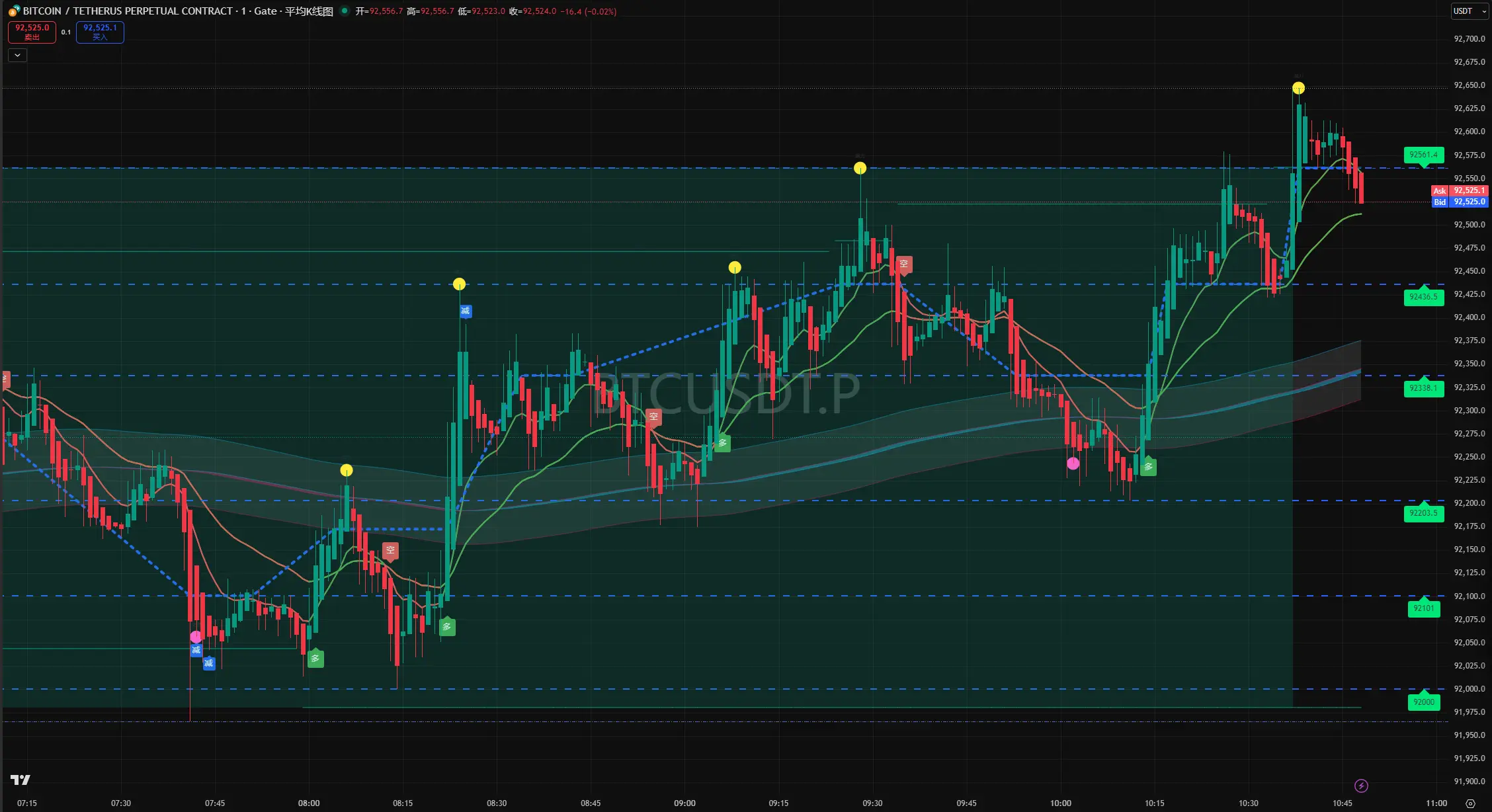Open the USDT currency dropdown
The height and width of the screenshot is (812, 1492).
click(x=1470, y=11)
